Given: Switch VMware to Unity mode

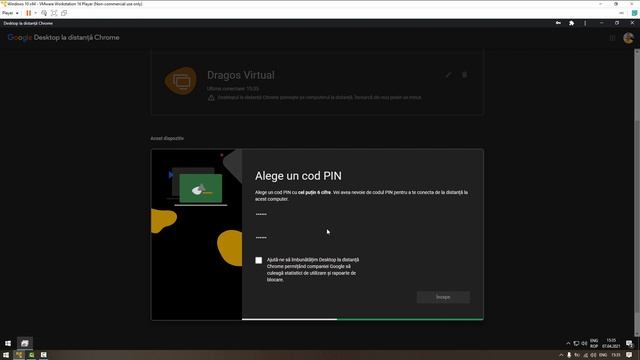Looking at the screenshot, I should point(64,13).
